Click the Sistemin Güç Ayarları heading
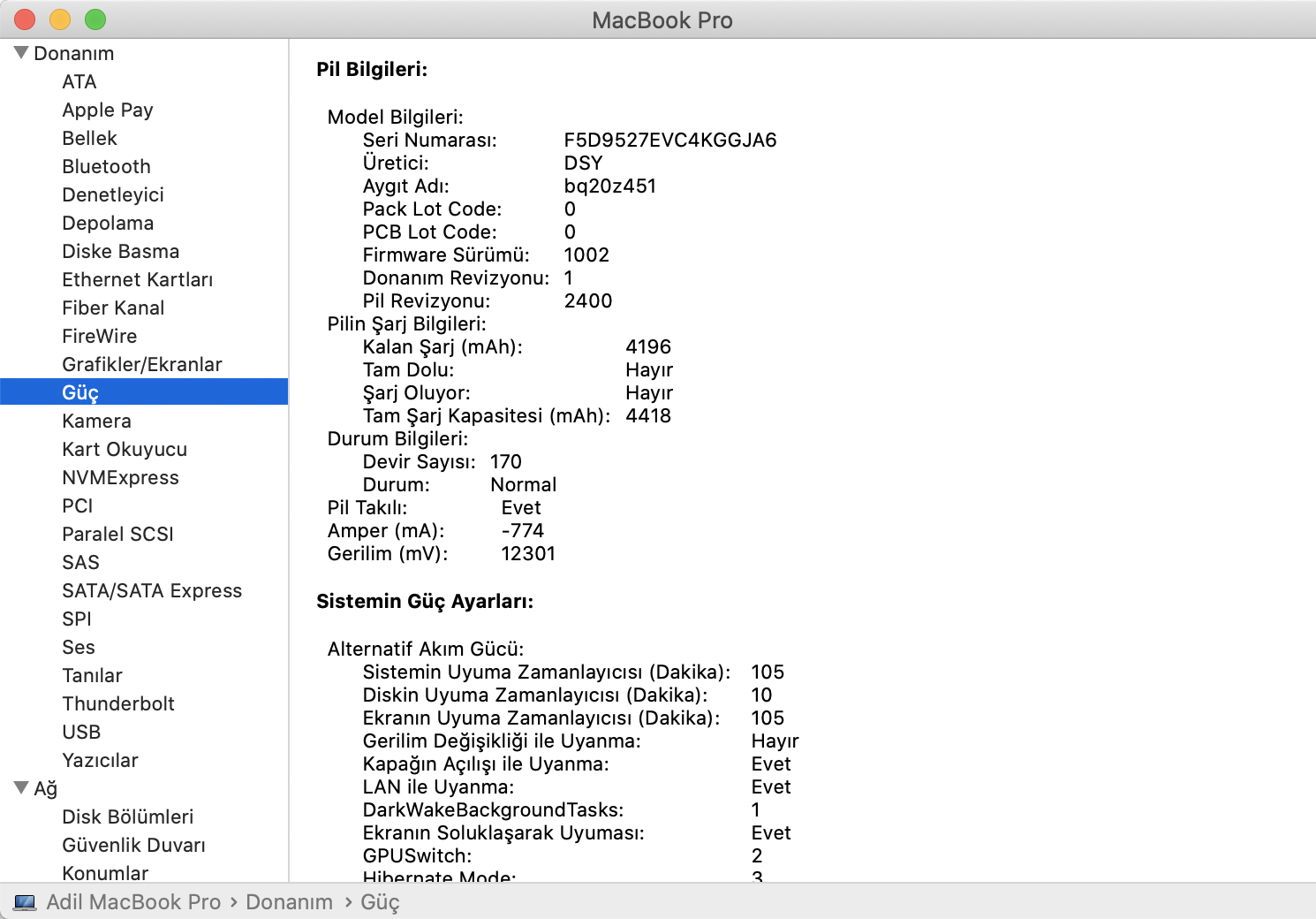The image size is (1316, 919). 425,602
